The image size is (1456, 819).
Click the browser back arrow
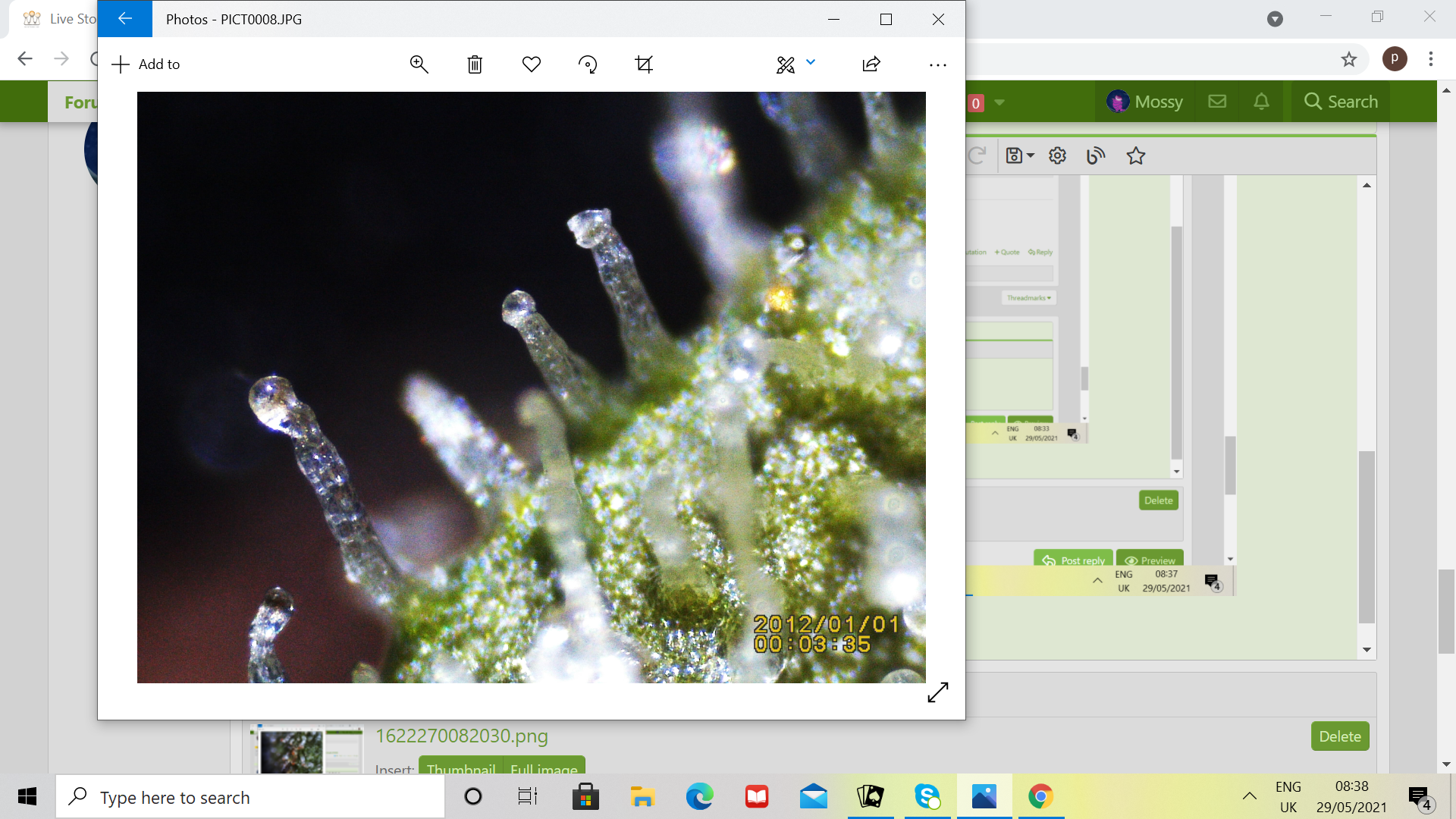coord(25,58)
